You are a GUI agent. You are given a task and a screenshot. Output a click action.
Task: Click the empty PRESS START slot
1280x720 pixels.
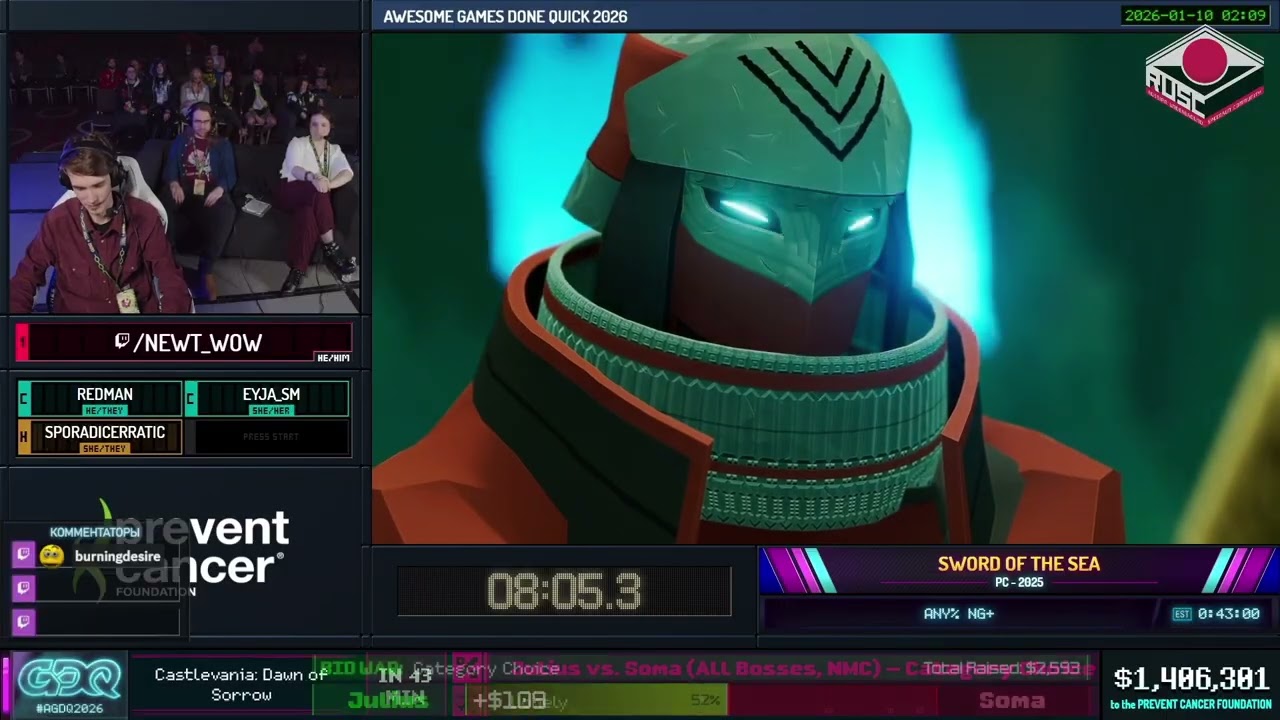tap(271, 437)
